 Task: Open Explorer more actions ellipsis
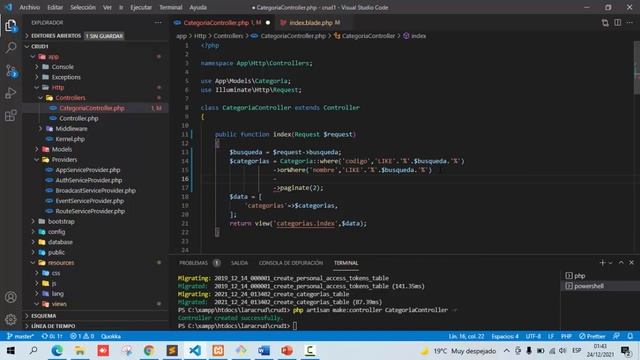coord(158,22)
